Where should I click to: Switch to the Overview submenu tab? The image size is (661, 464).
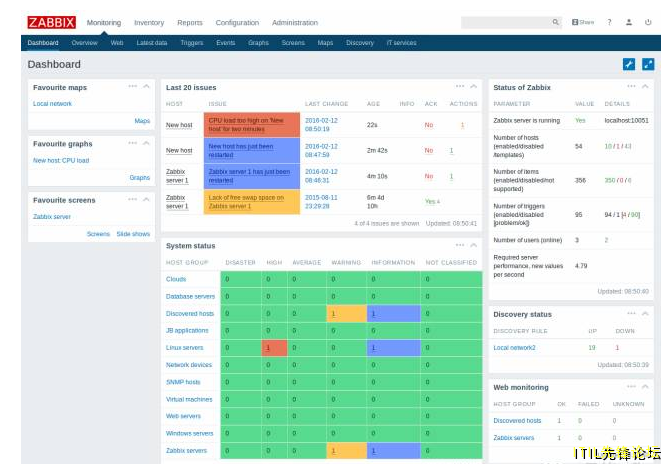point(84,43)
